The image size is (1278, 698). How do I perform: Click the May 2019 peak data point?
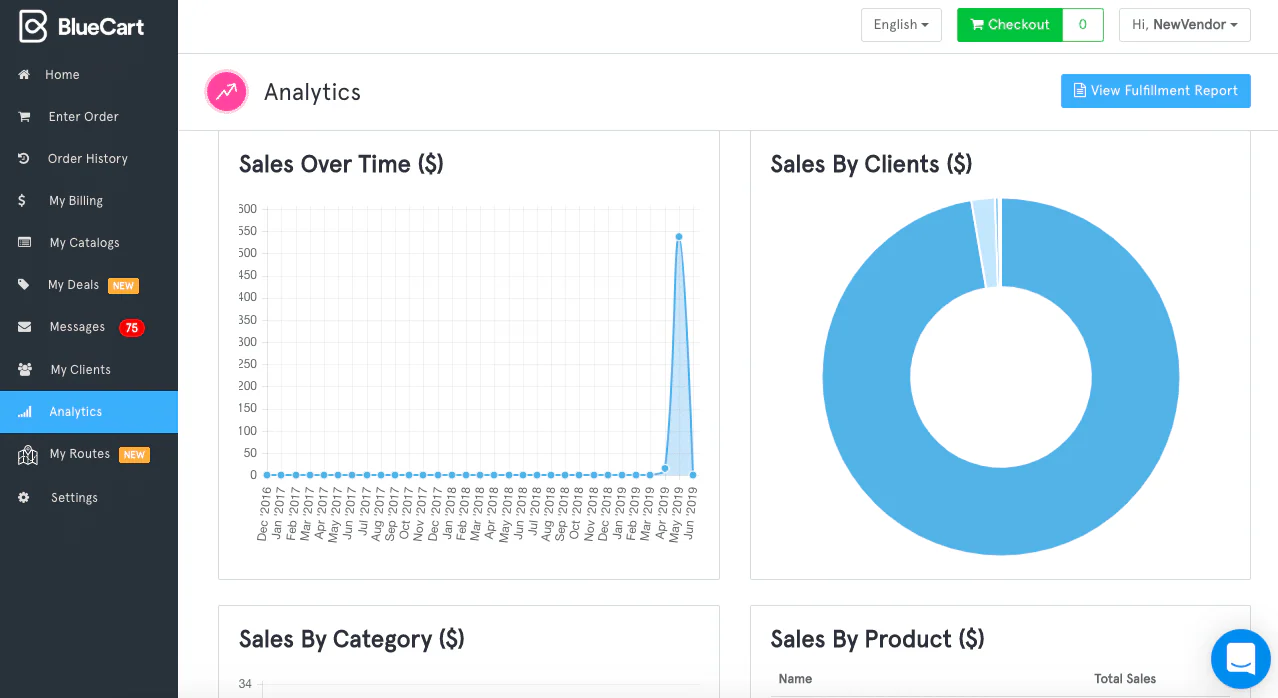click(x=678, y=237)
